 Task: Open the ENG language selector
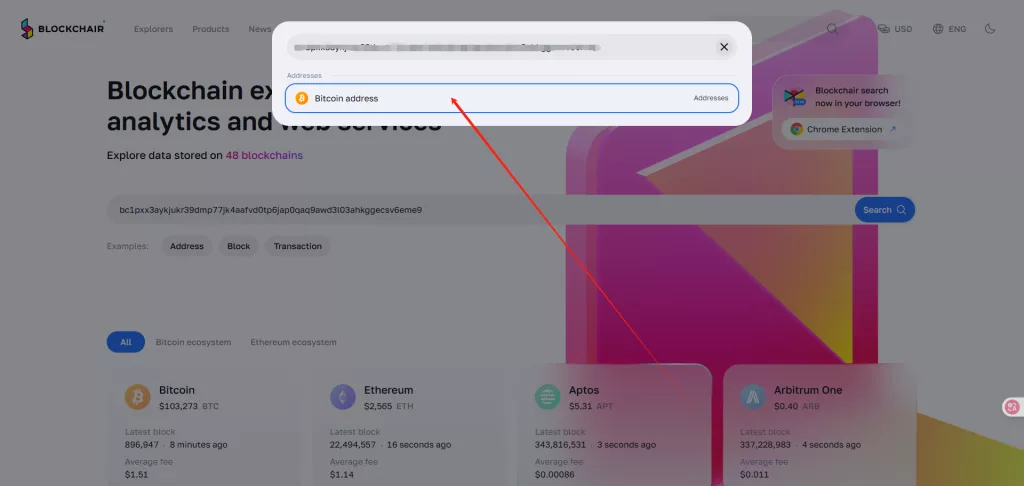point(950,29)
